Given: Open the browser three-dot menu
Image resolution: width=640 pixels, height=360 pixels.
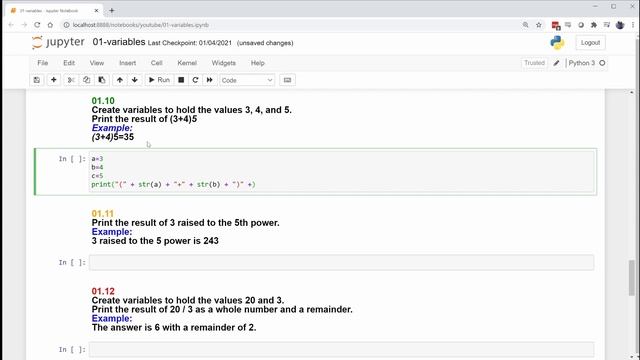Looking at the screenshot, I should click(x=633, y=25).
